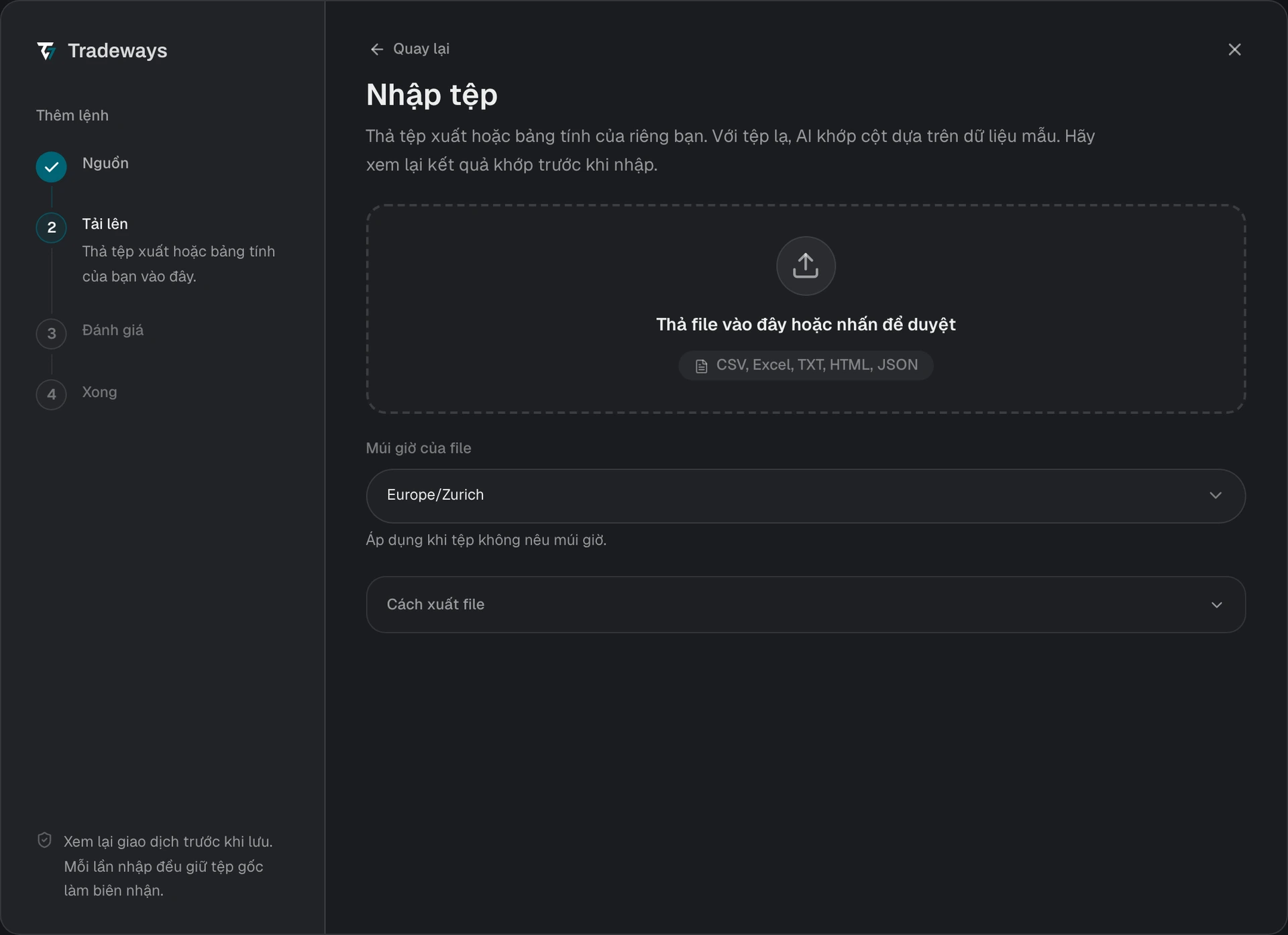This screenshot has width=1288, height=935.
Task: Select the Nguồn step label
Action: coord(105,163)
